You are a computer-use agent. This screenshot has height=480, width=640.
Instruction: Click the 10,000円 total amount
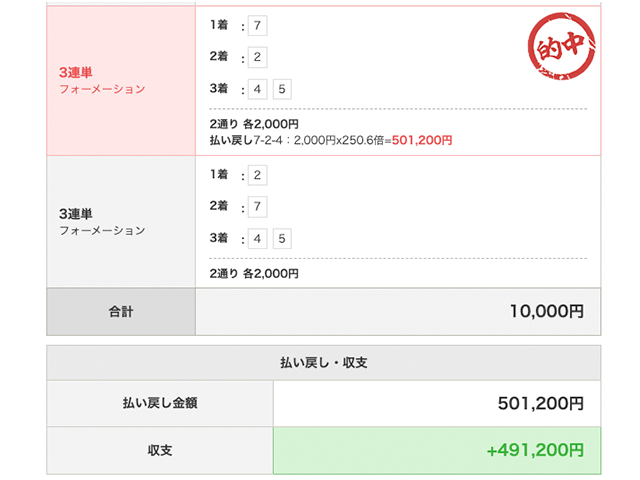coord(546,312)
